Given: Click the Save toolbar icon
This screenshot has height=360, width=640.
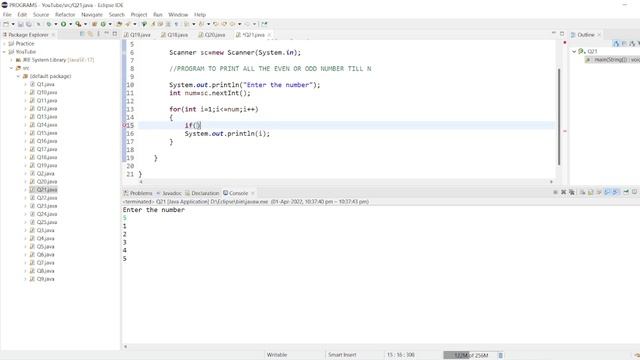Looking at the screenshot, I should tap(20, 24).
